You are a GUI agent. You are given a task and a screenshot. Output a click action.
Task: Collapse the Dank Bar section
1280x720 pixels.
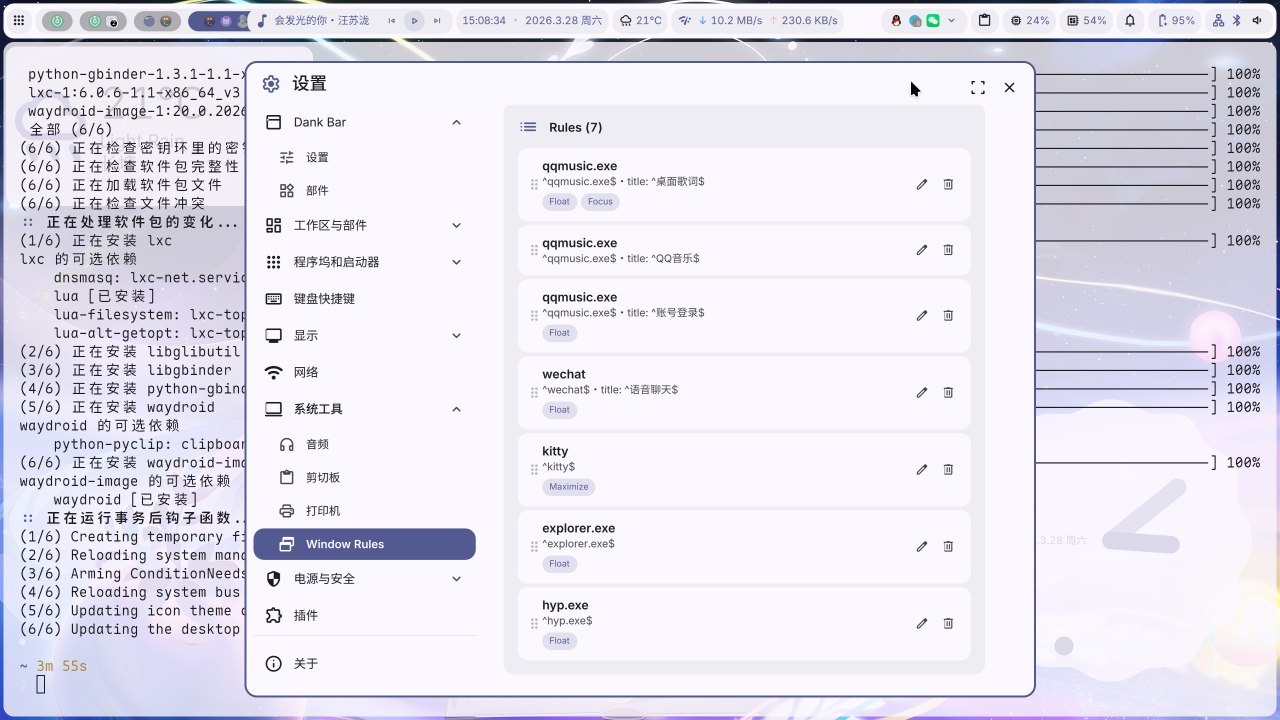[x=456, y=122]
